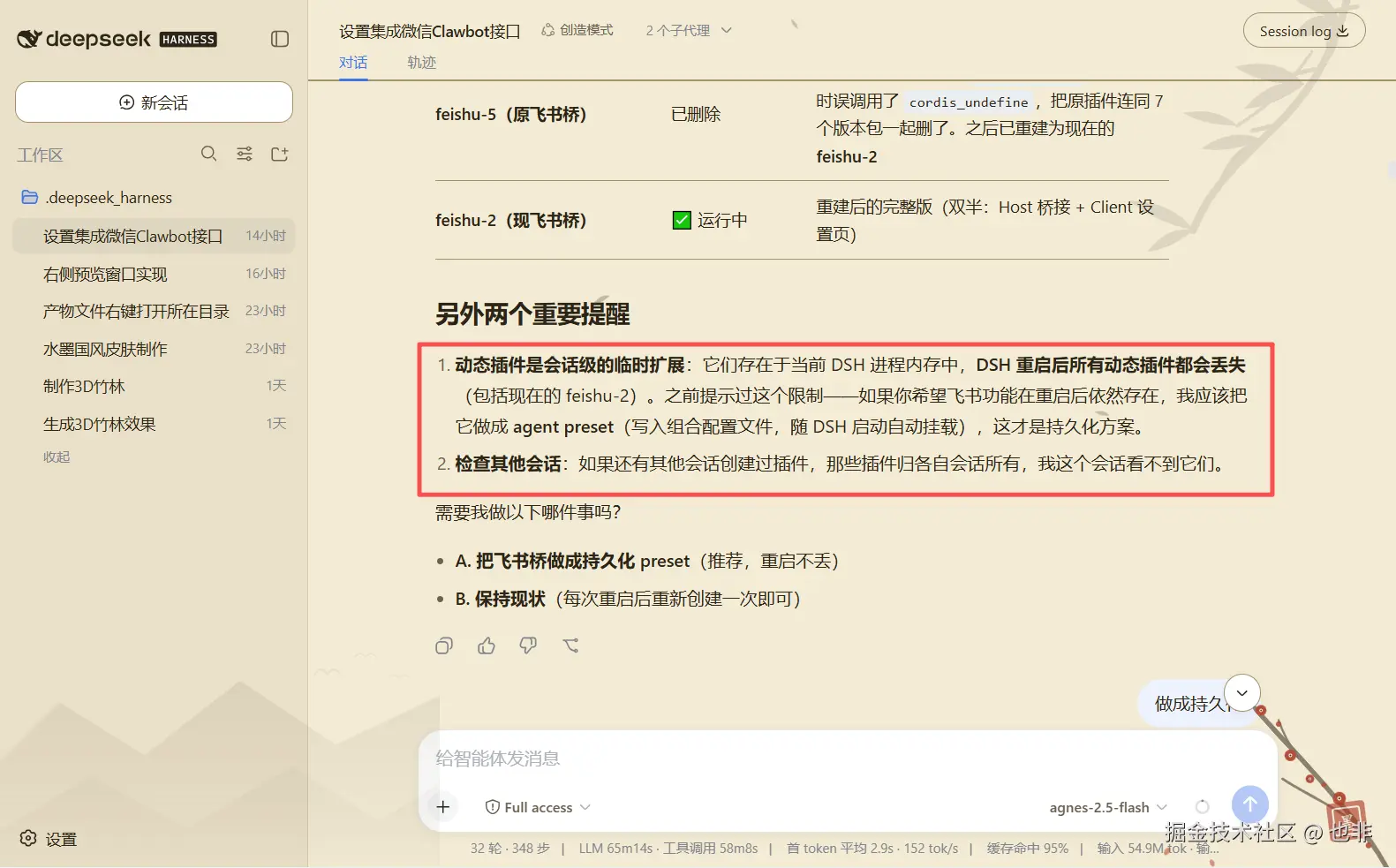Click the gear icon beside 设置
The image size is (1396, 868).
coord(28,838)
